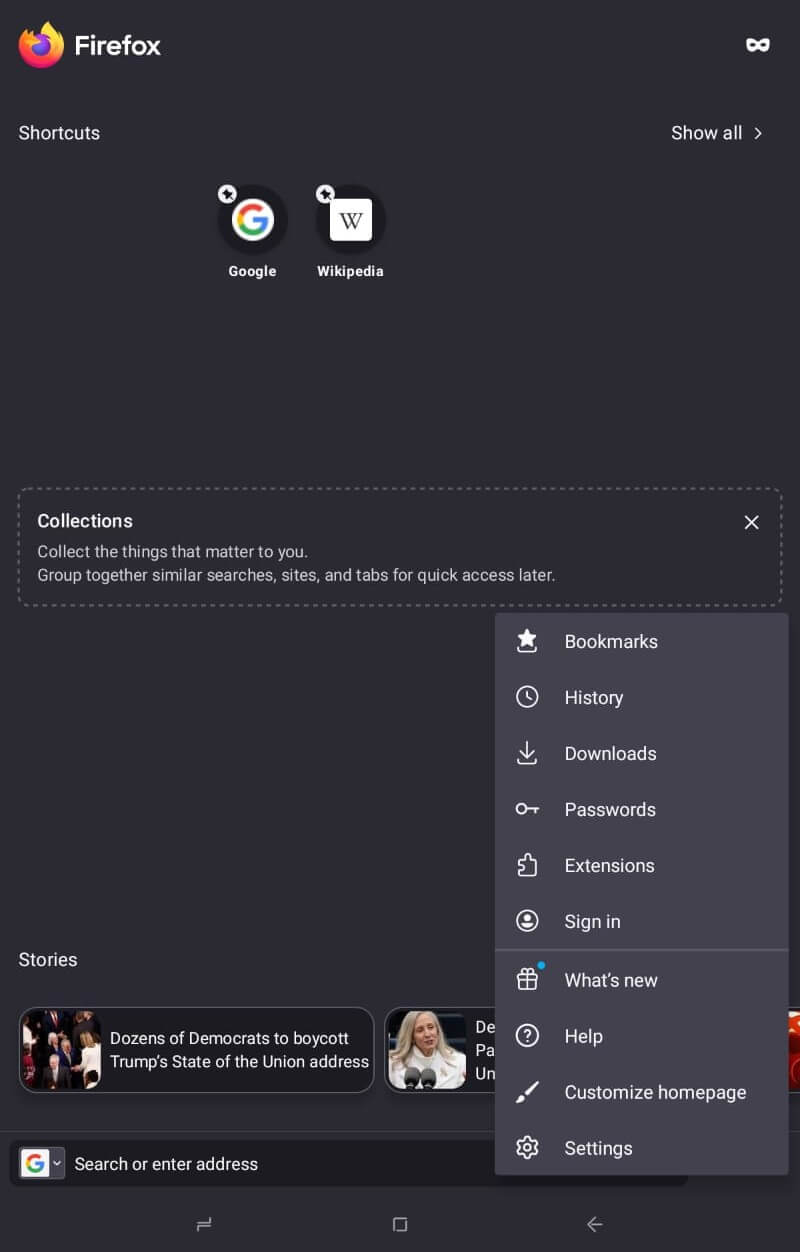This screenshot has width=800, height=1252.
Task: Remove the Google shortcut pin
Action: (227, 194)
